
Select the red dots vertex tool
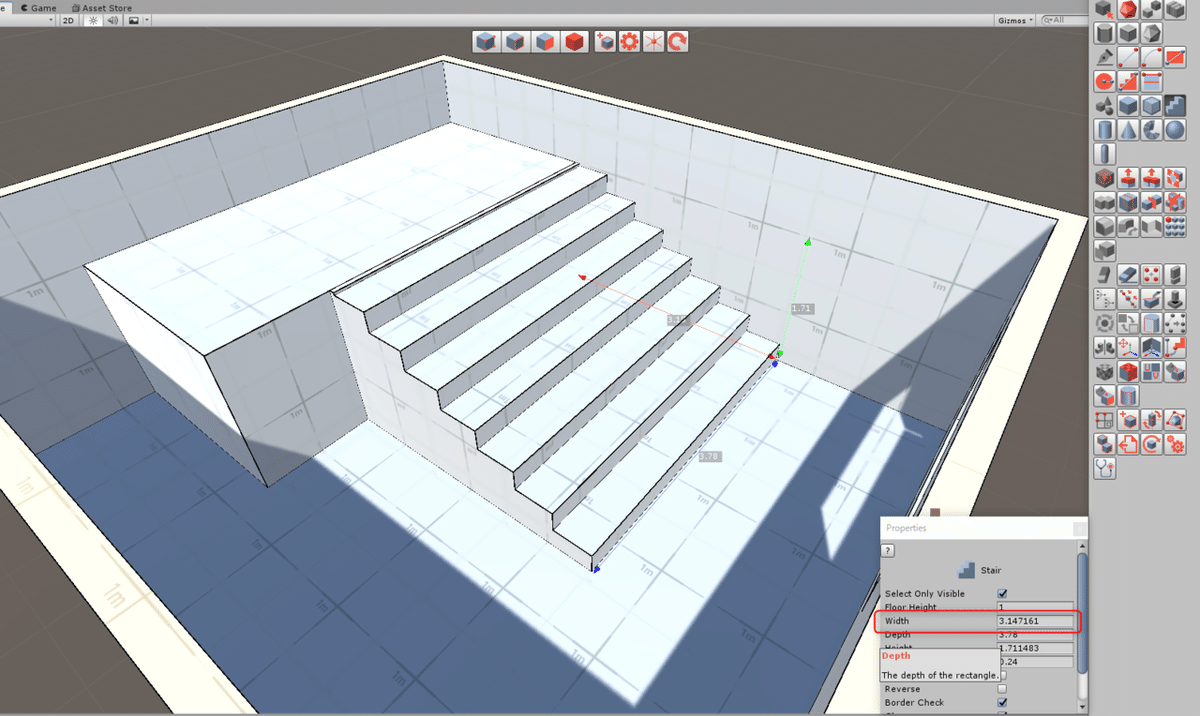click(x=1152, y=274)
